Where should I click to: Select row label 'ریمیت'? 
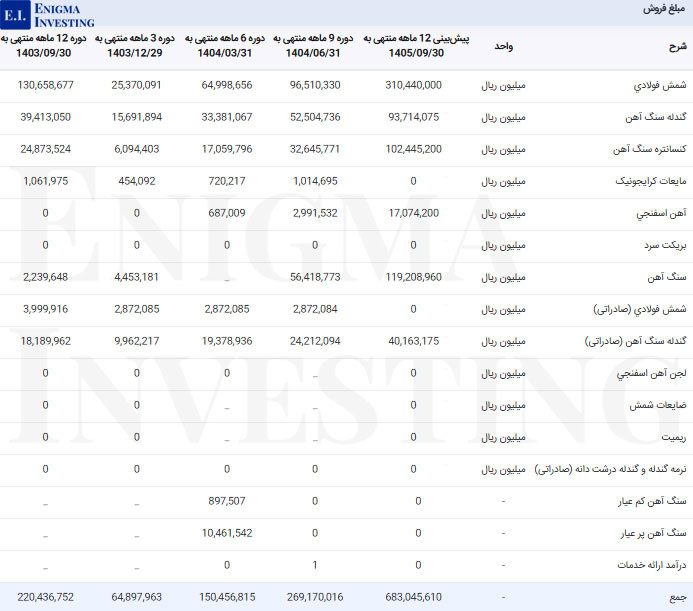(x=674, y=437)
